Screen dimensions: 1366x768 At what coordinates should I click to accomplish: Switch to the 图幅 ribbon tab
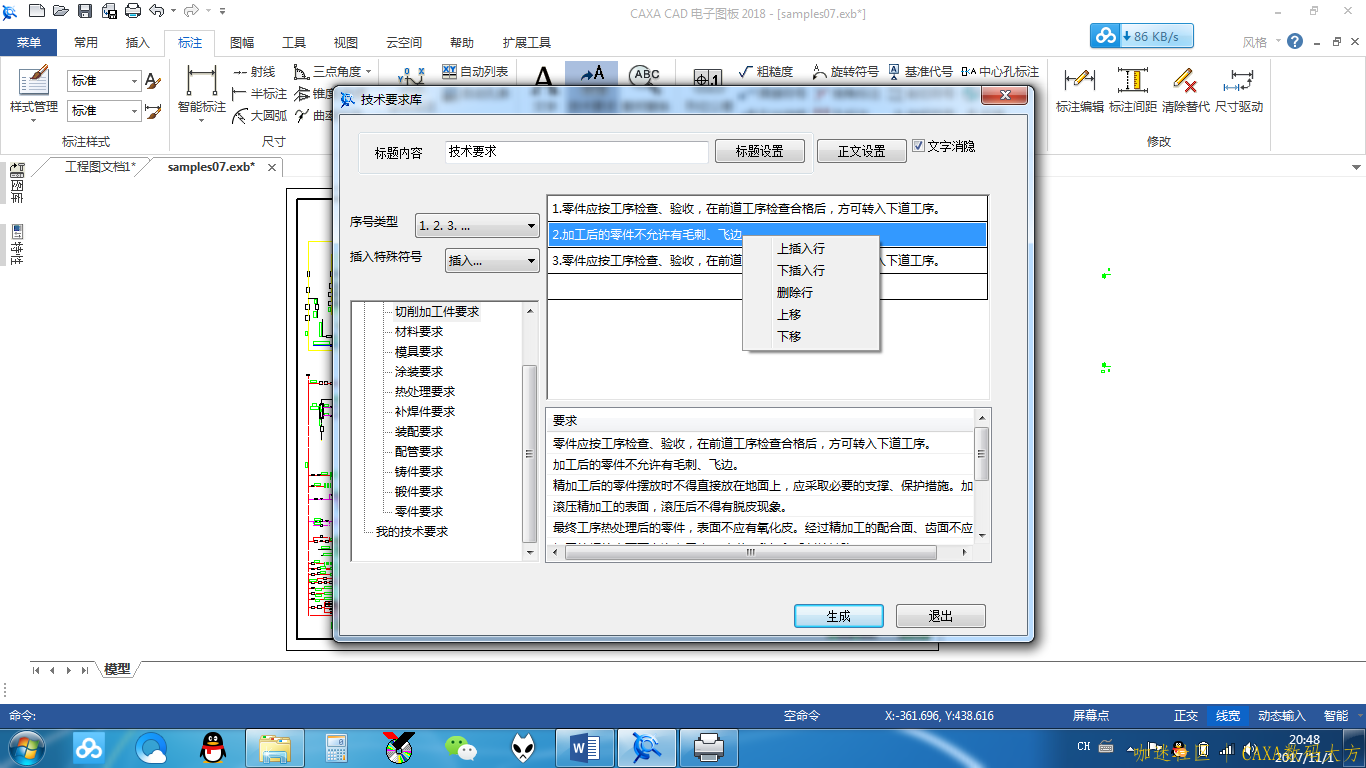pyautogui.click(x=242, y=43)
